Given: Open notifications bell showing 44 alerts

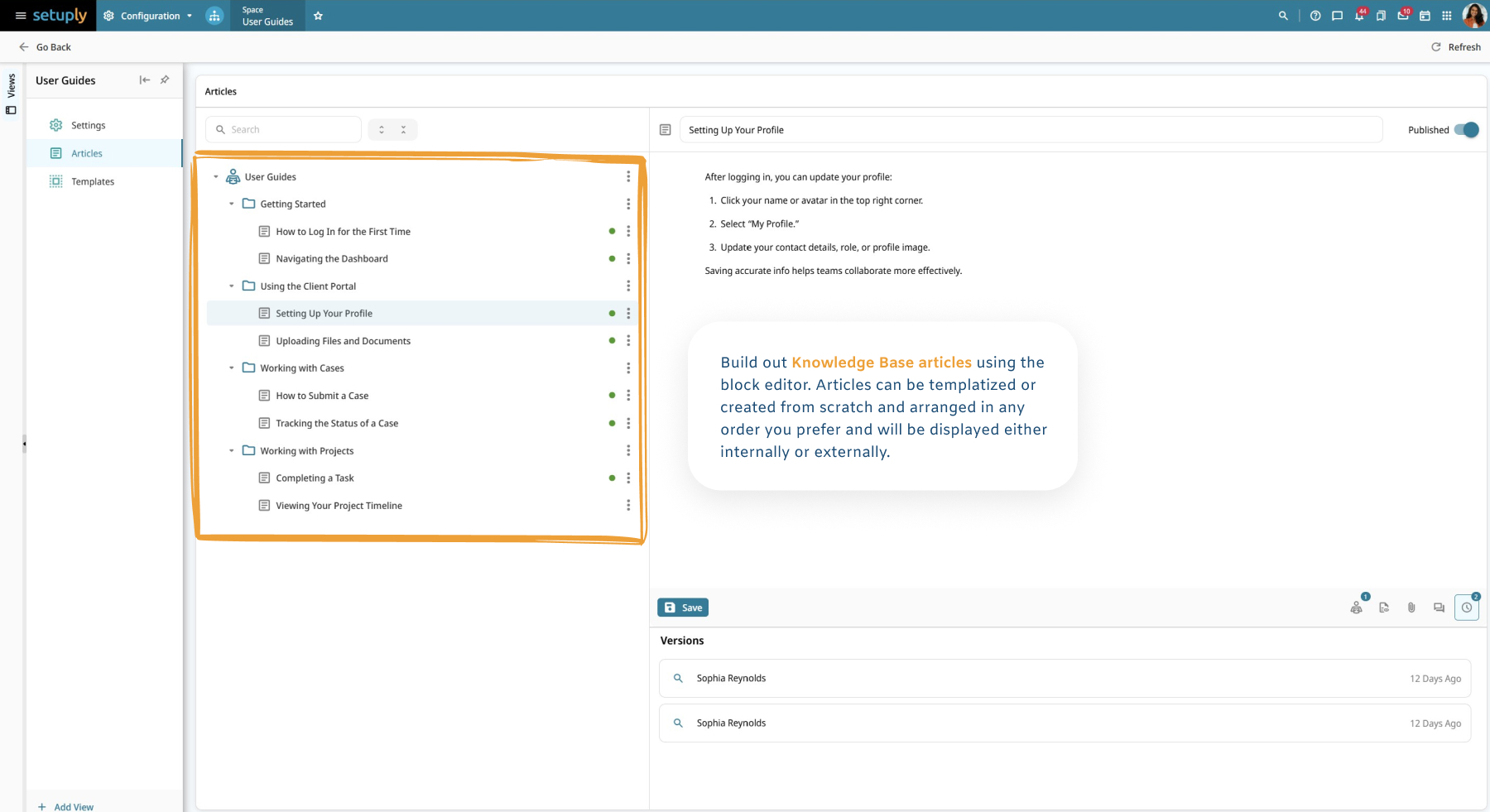Looking at the screenshot, I should pos(1359,16).
